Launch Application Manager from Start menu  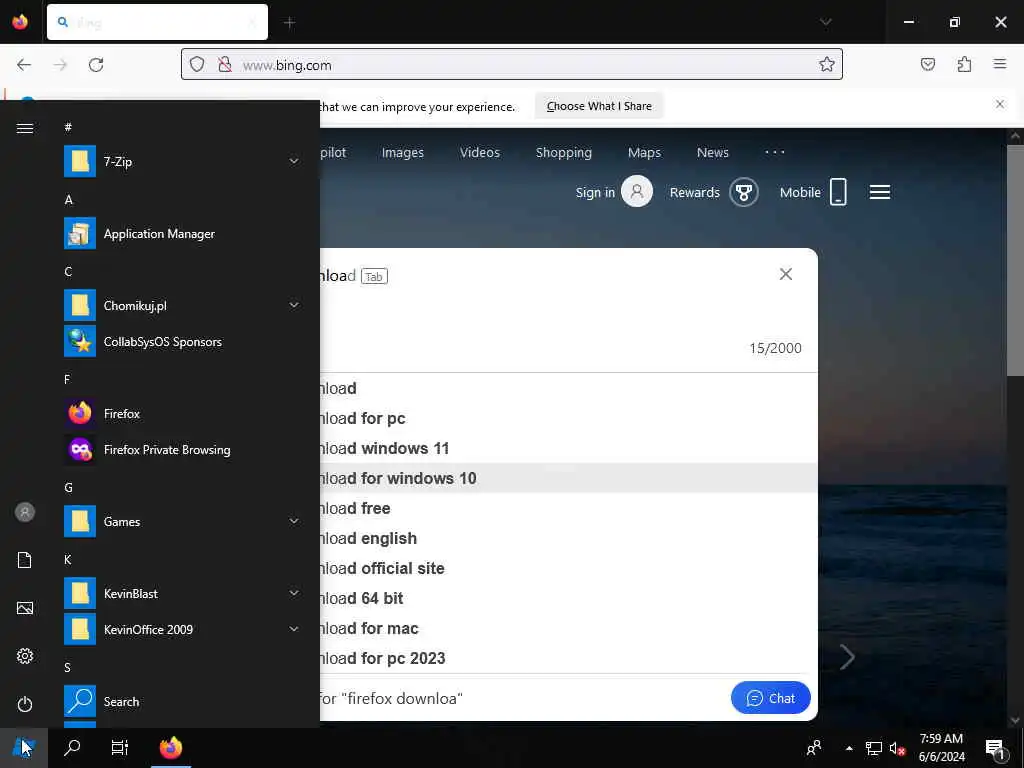pos(182,233)
